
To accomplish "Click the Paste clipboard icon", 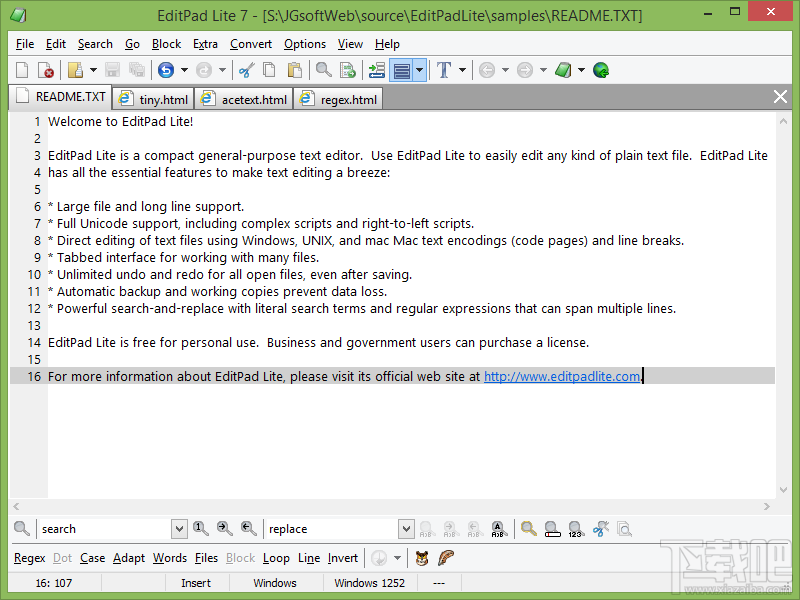I will (x=294, y=70).
